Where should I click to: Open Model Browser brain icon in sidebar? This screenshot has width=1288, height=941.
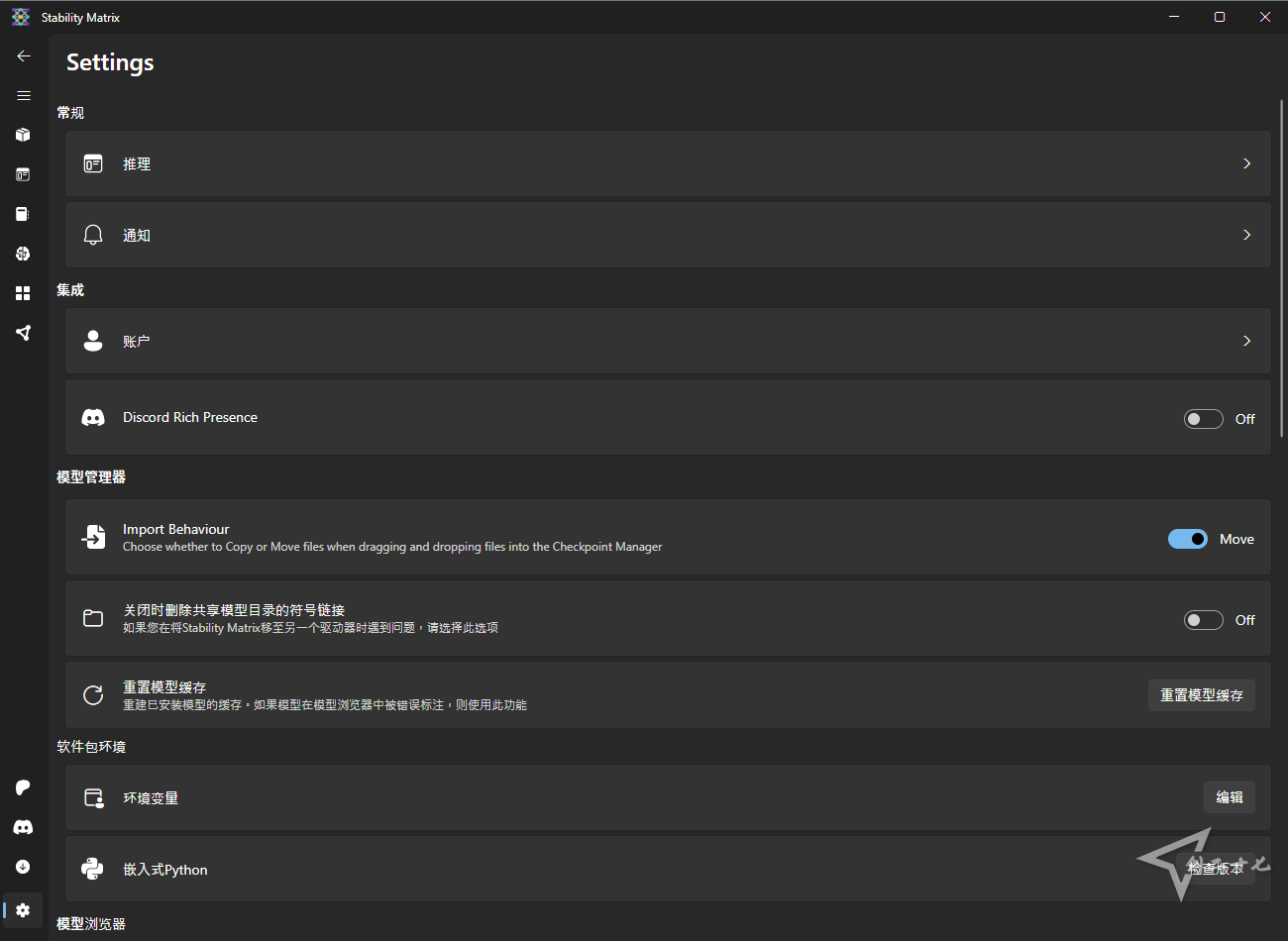click(x=24, y=254)
